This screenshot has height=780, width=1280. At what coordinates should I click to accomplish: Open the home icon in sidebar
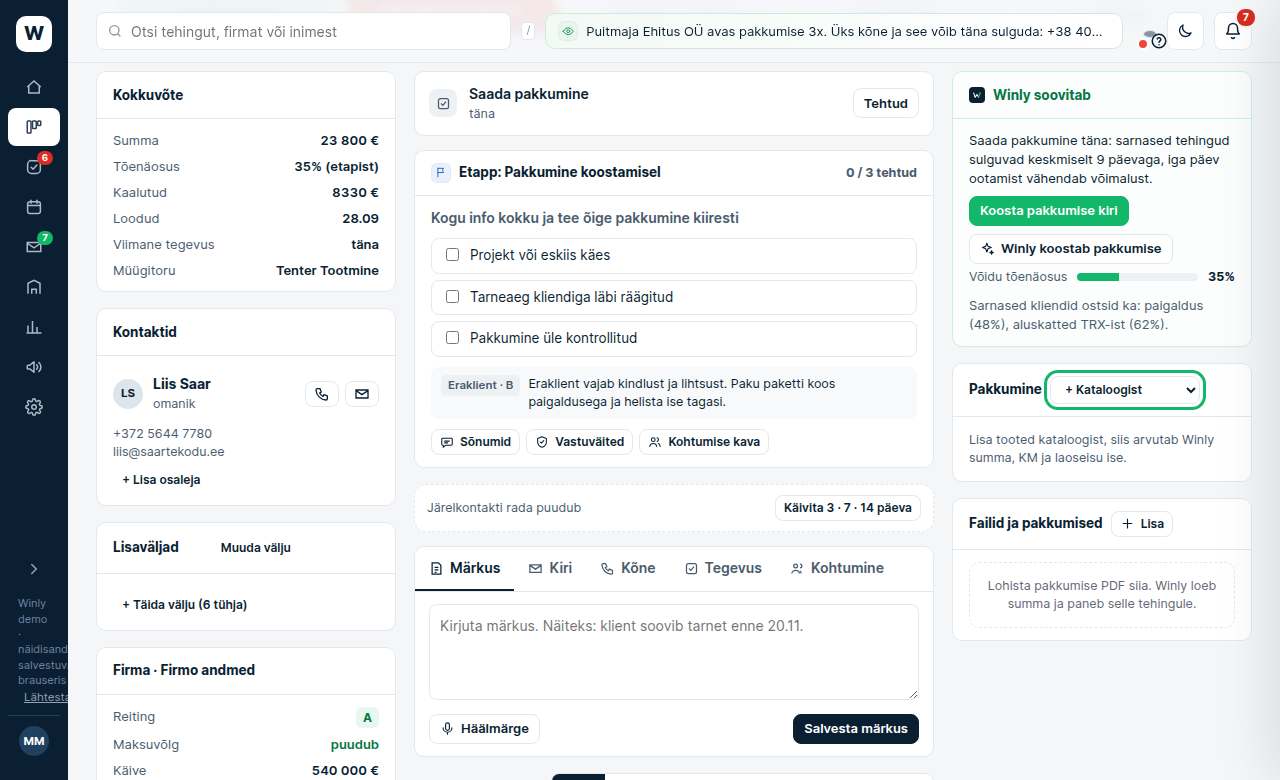tap(34, 87)
